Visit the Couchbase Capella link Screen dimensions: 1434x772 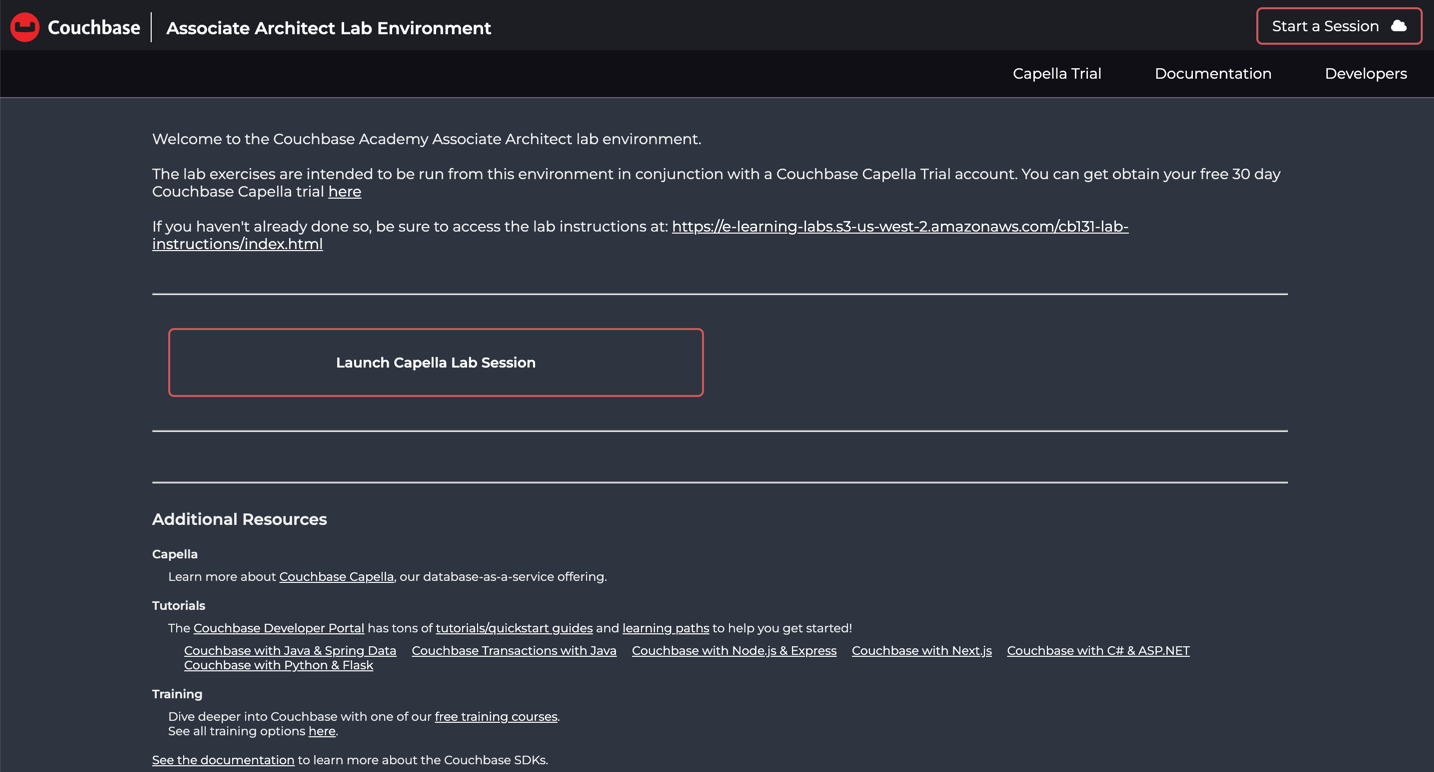[336, 577]
